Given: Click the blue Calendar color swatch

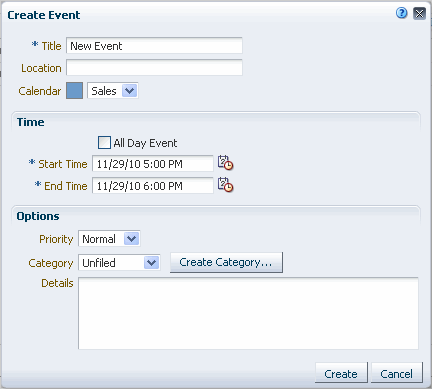Looking at the screenshot, I should (x=74, y=91).
